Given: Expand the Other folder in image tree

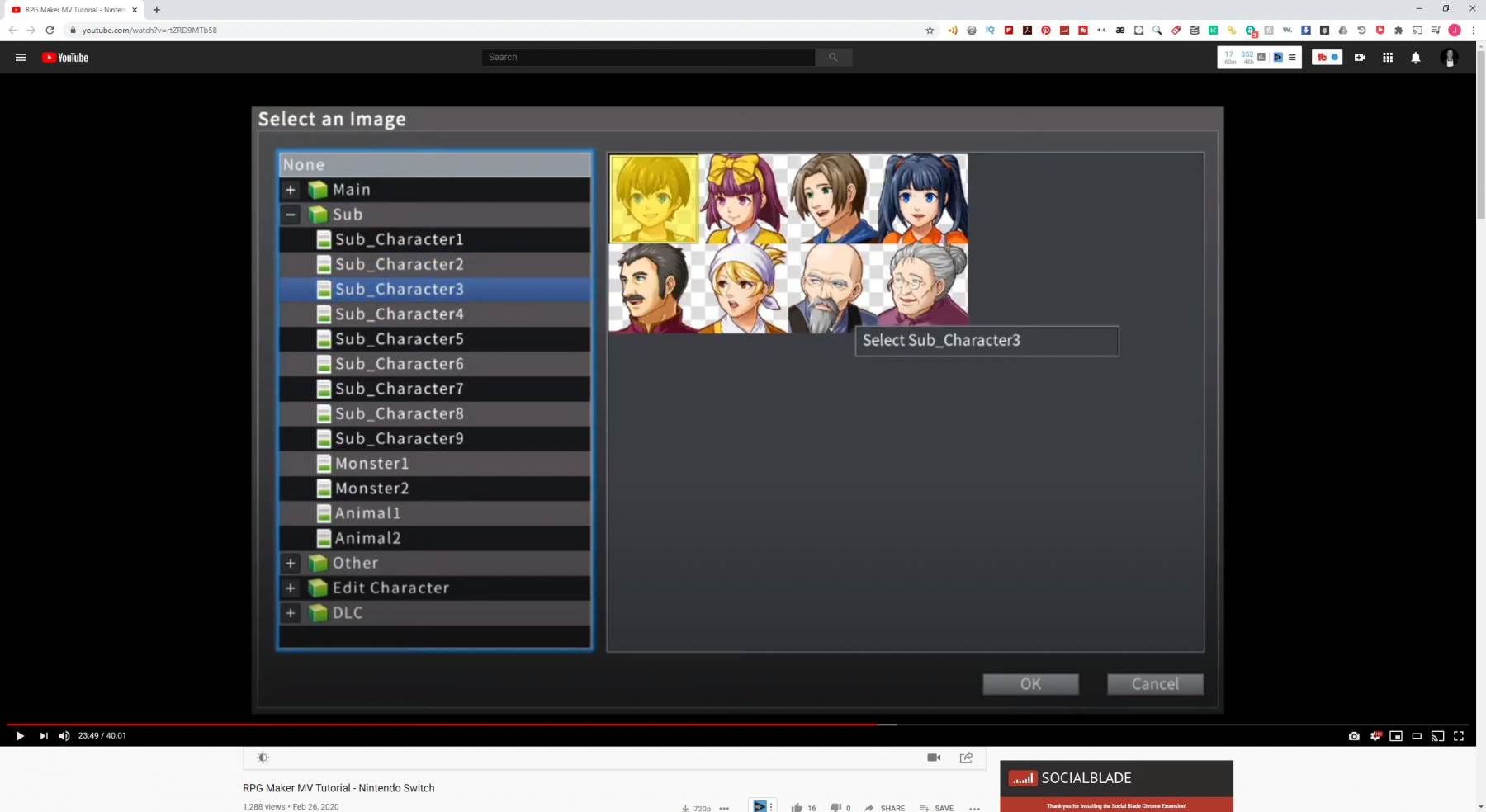Looking at the screenshot, I should point(291,564).
